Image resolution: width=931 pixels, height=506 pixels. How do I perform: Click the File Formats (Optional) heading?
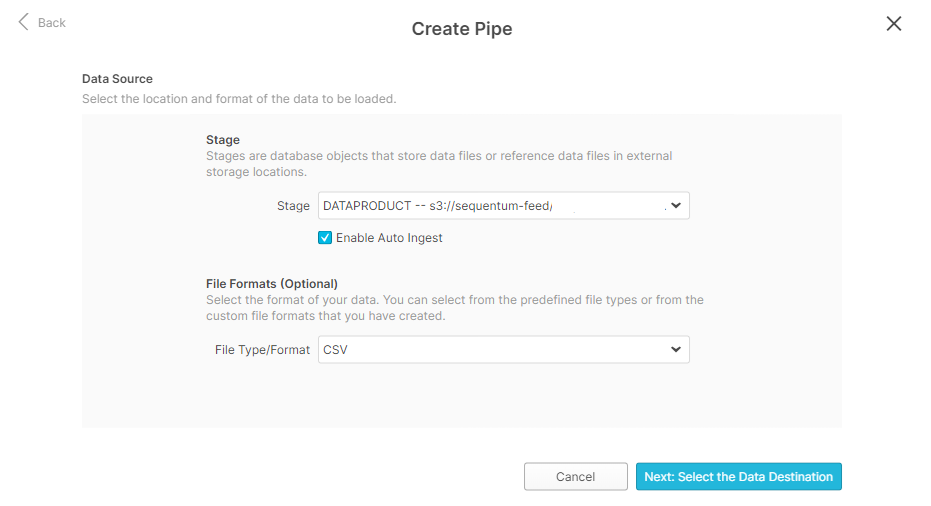272,284
